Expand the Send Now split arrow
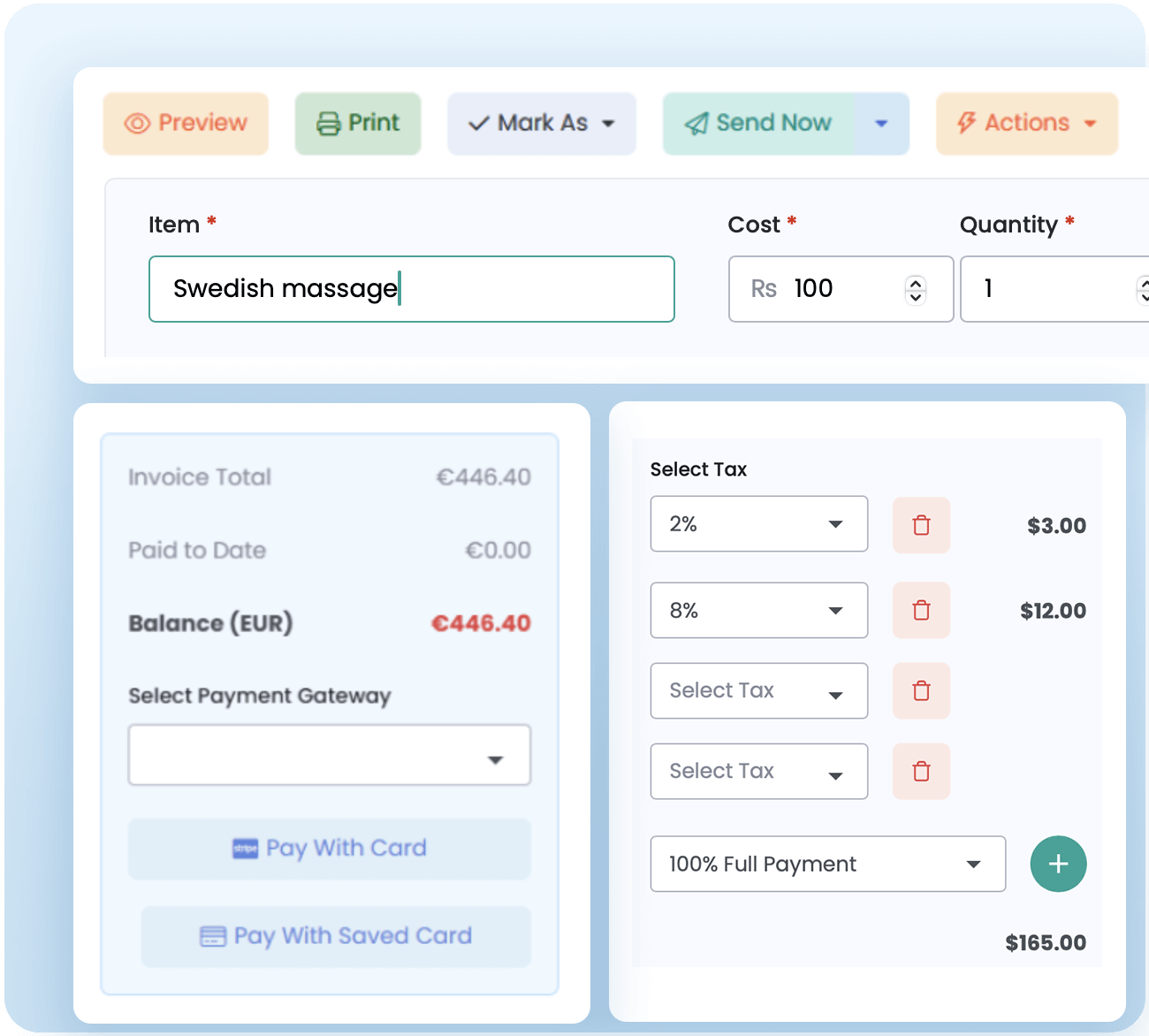 (881, 123)
